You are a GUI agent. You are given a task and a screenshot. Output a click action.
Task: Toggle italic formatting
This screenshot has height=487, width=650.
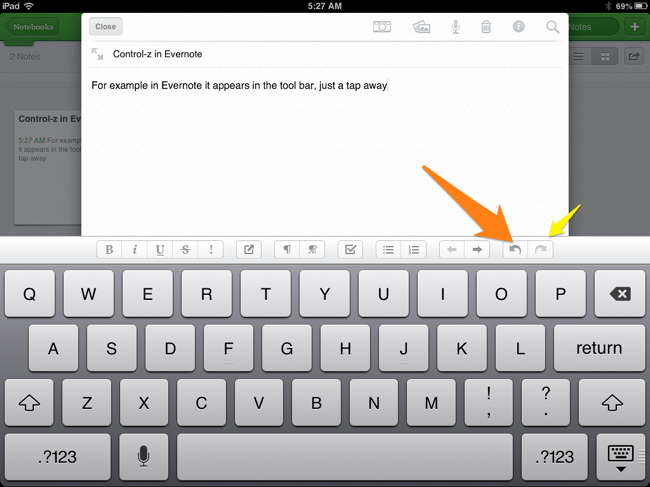pos(135,250)
